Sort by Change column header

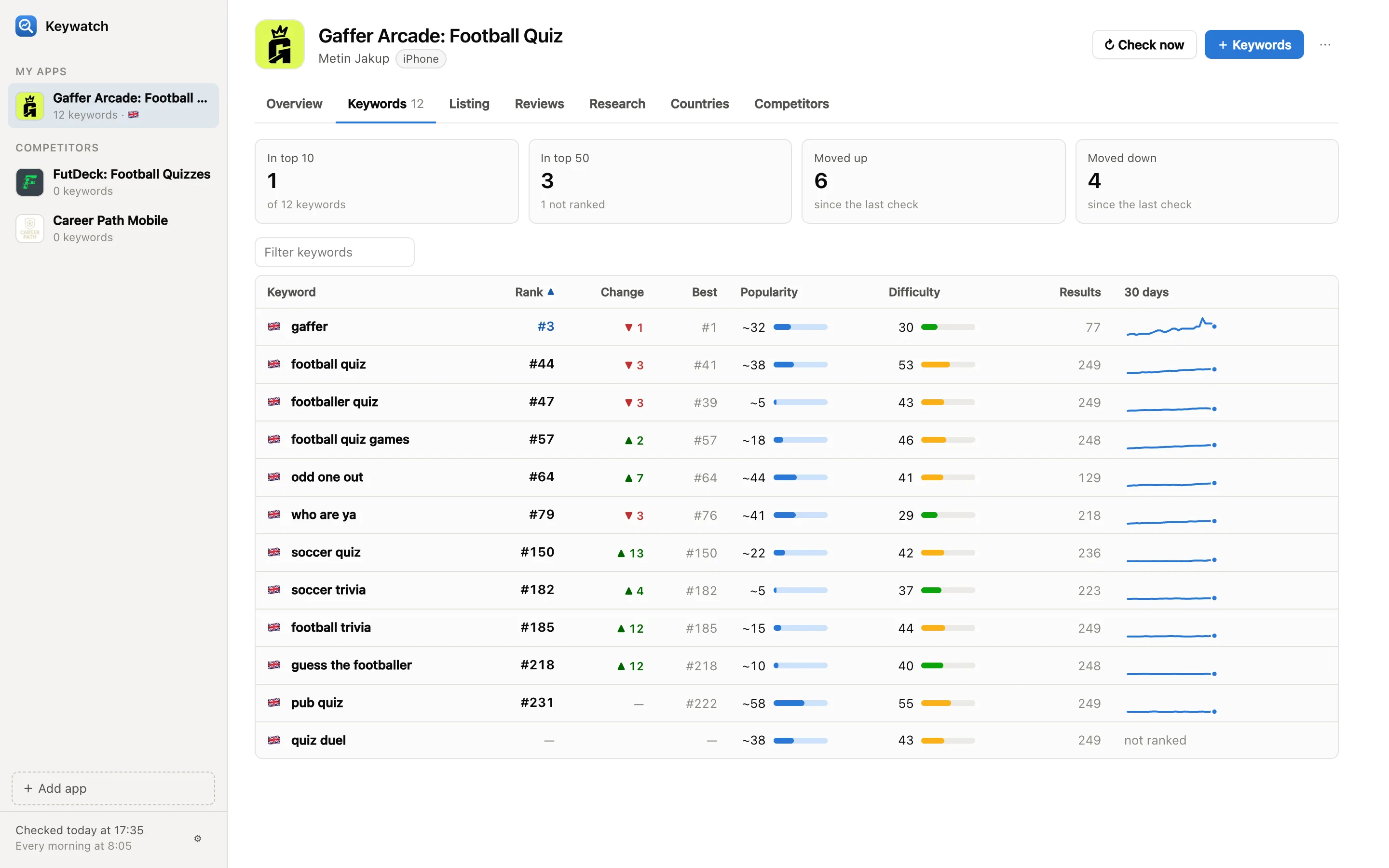622,292
